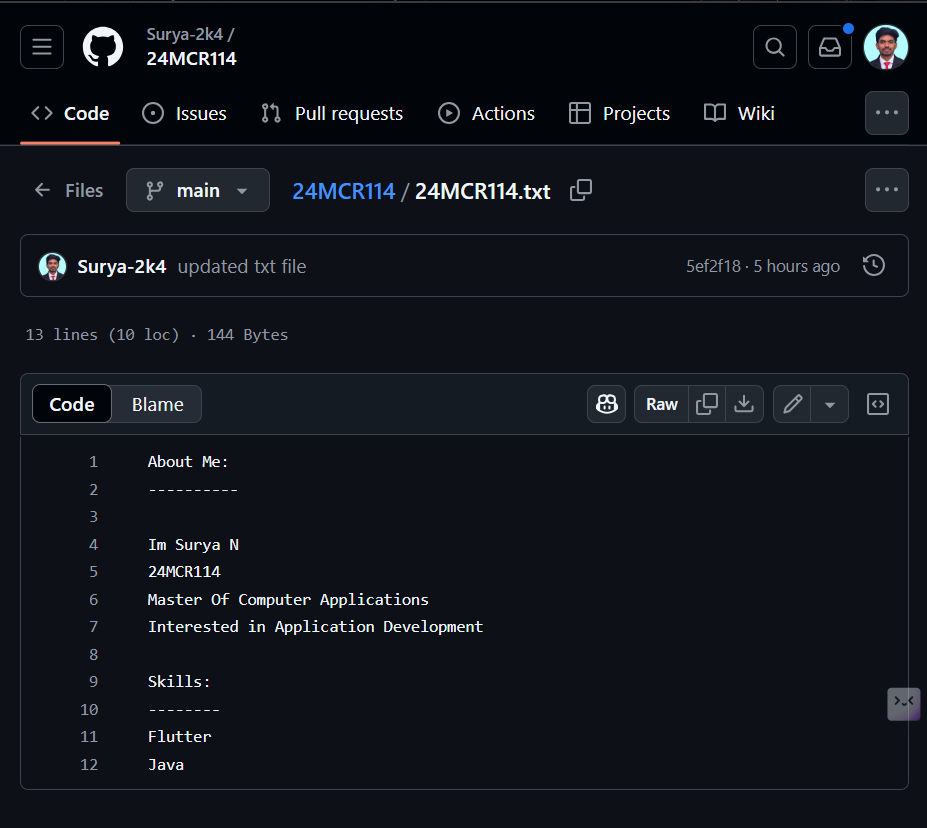Open the Surya-2k4 owner link in header

coord(184,34)
